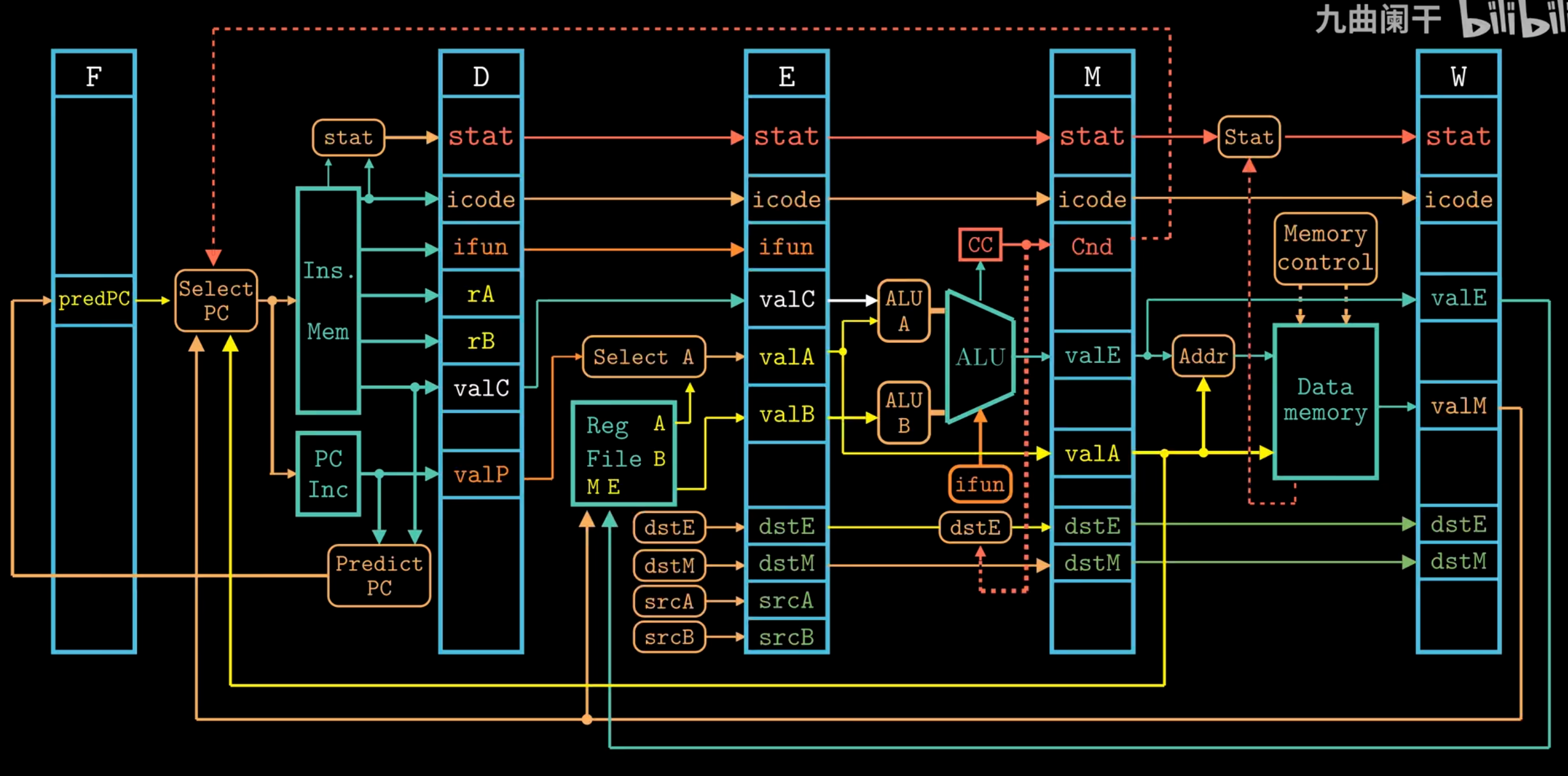Click the srcB rounded box
Screen dimensions: 1568x776
coord(669,637)
